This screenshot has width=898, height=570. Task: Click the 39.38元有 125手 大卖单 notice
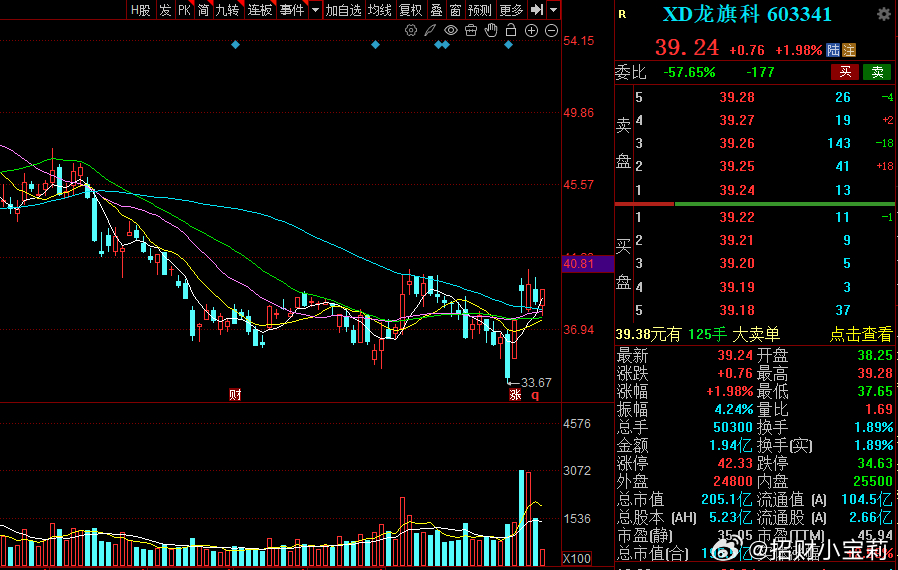click(698, 335)
